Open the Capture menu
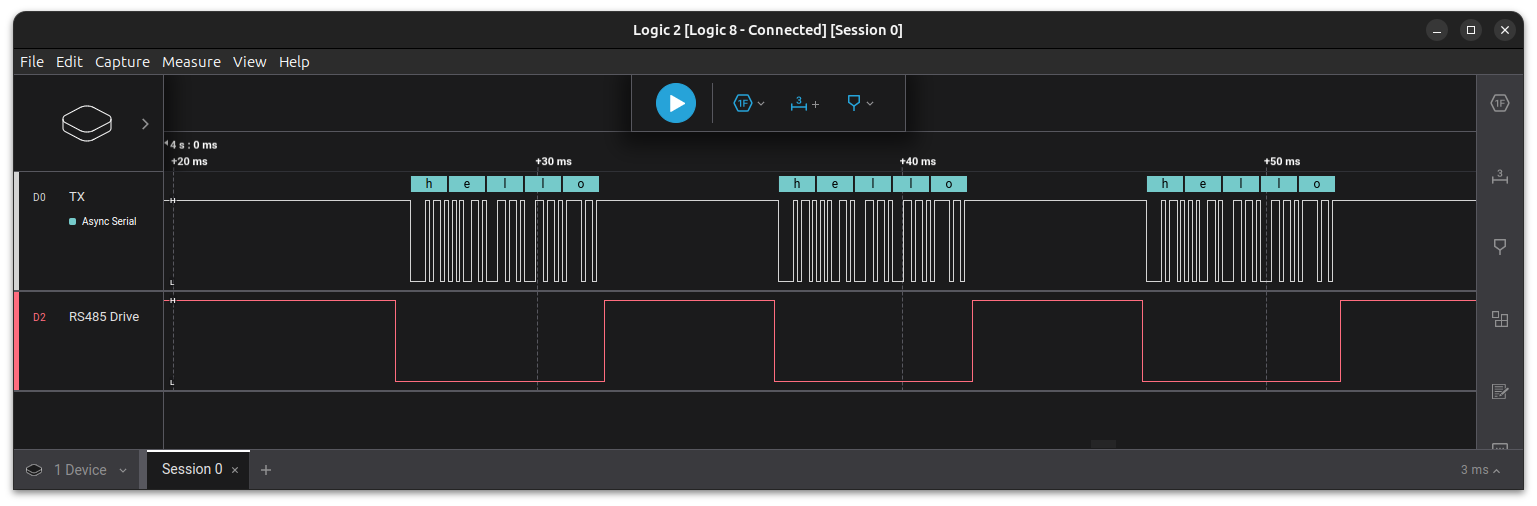 point(122,62)
